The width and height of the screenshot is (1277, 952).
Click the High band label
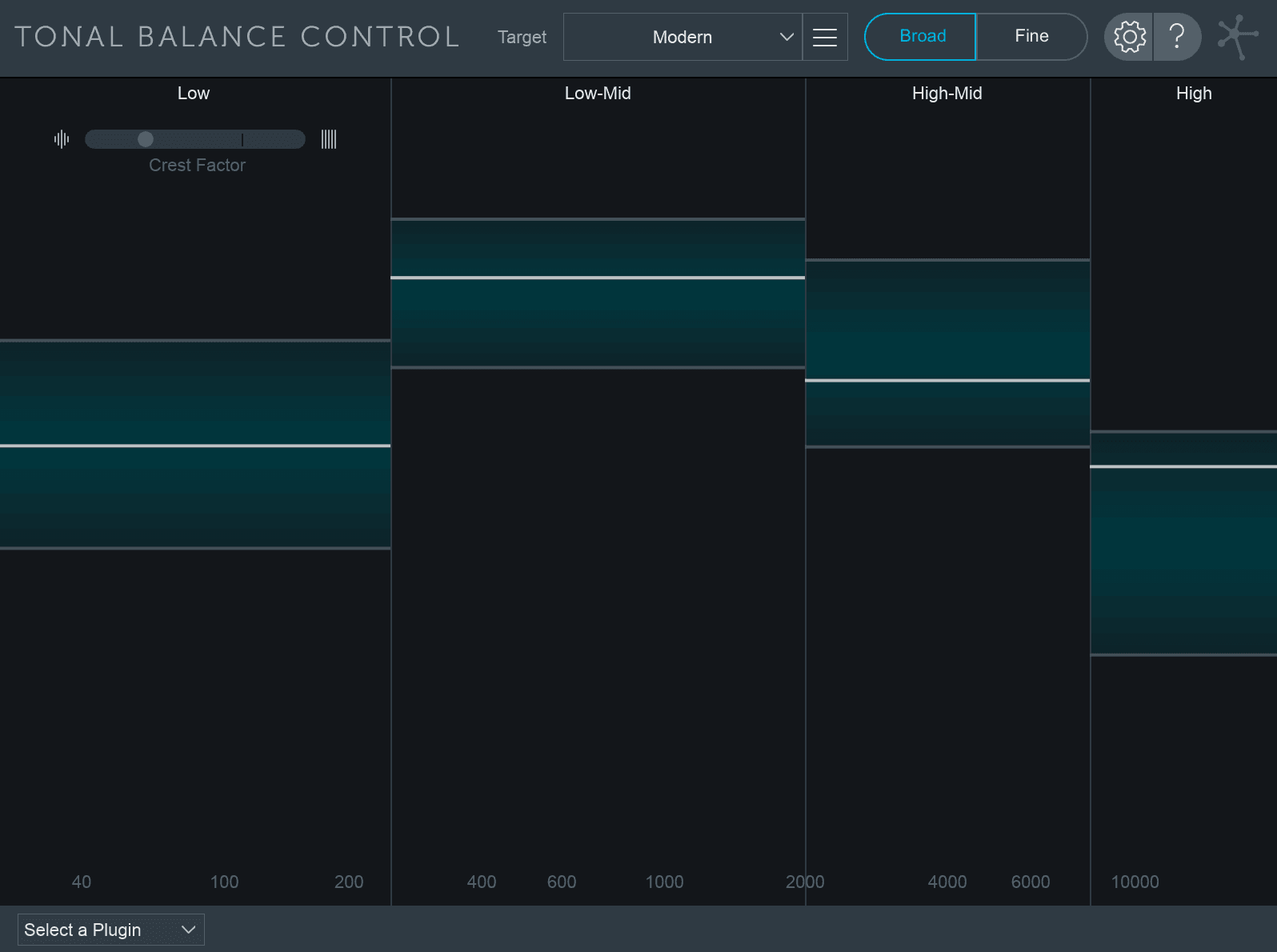point(1194,94)
